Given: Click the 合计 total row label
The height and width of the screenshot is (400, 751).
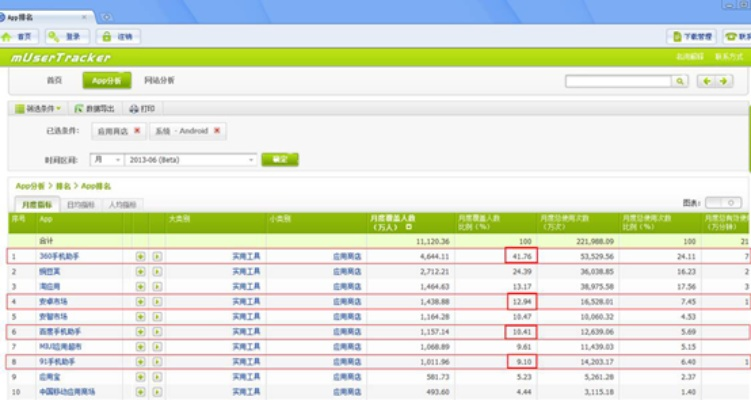Looking at the screenshot, I should tap(46, 241).
